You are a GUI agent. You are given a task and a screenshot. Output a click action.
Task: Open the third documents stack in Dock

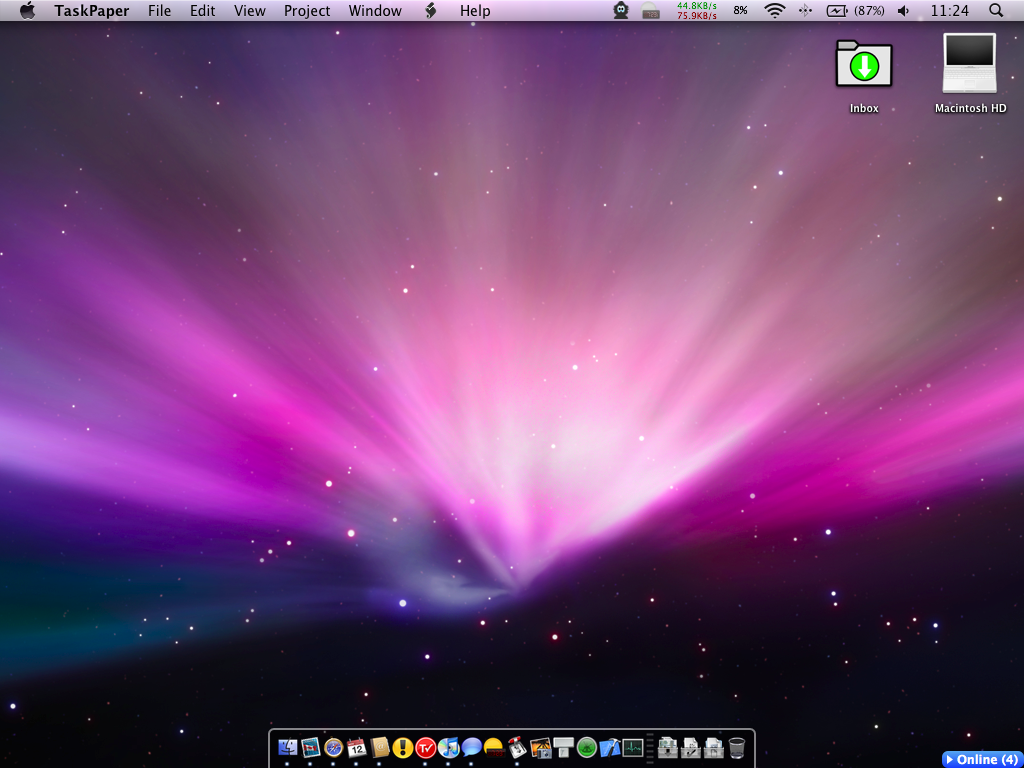[x=714, y=747]
